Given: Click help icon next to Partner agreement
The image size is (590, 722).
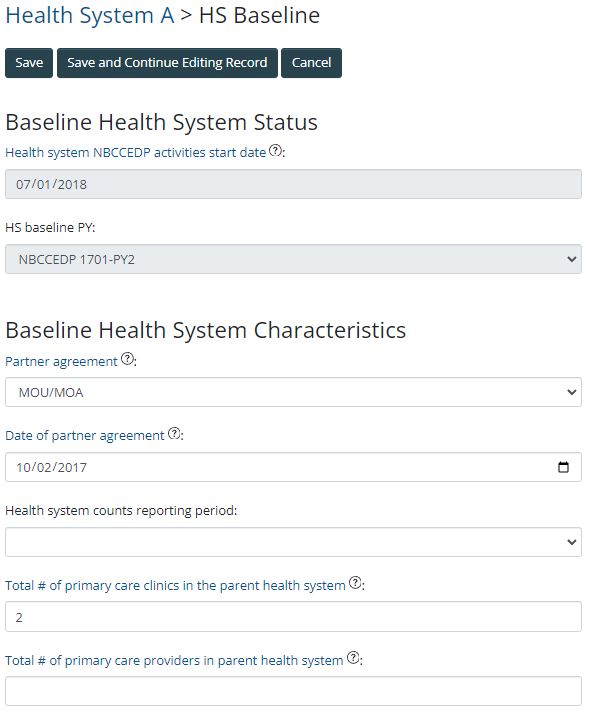Looking at the screenshot, I should point(127,359).
